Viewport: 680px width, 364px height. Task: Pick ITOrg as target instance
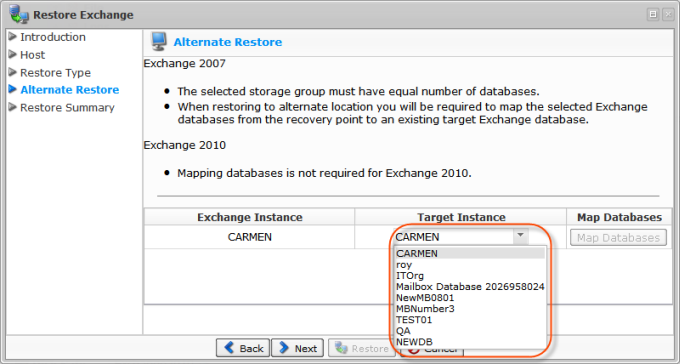click(x=470, y=275)
